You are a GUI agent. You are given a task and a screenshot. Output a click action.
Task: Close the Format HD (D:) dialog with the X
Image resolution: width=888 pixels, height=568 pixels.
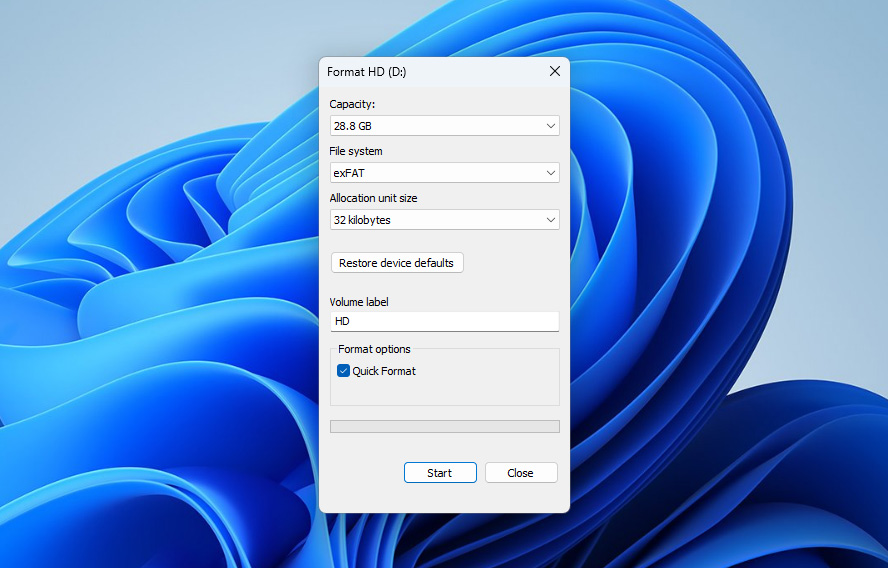point(555,71)
